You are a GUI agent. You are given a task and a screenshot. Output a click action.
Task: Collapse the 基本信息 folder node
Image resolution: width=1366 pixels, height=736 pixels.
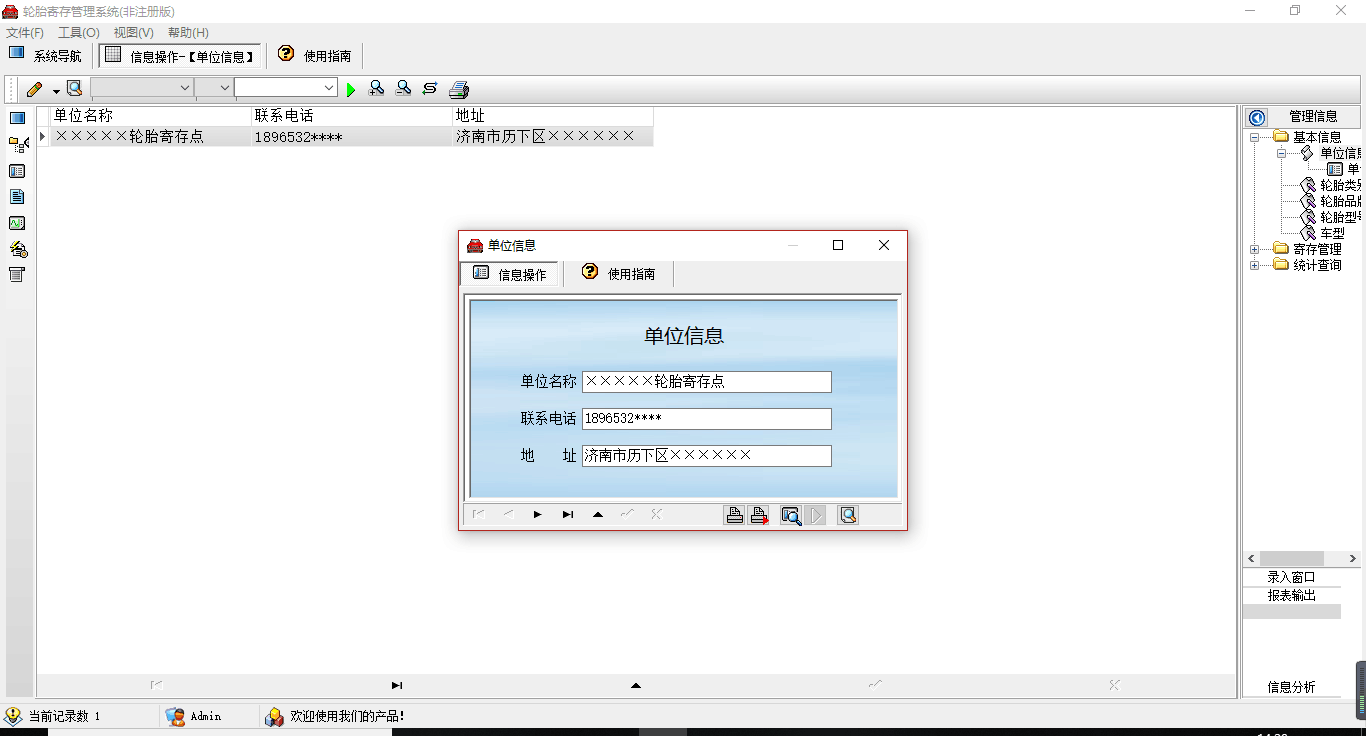click(x=1254, y=137)
